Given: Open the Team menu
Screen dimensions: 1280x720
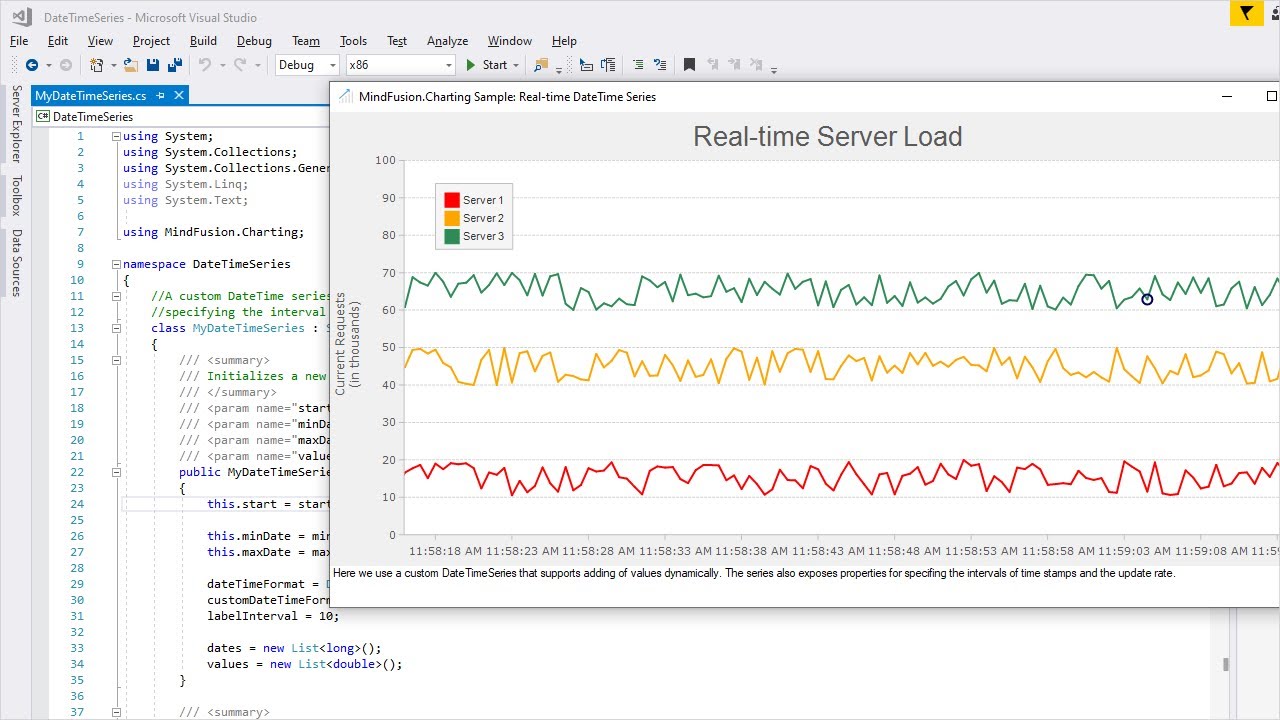Looking at the screenshot, I should tap(306, 41).
